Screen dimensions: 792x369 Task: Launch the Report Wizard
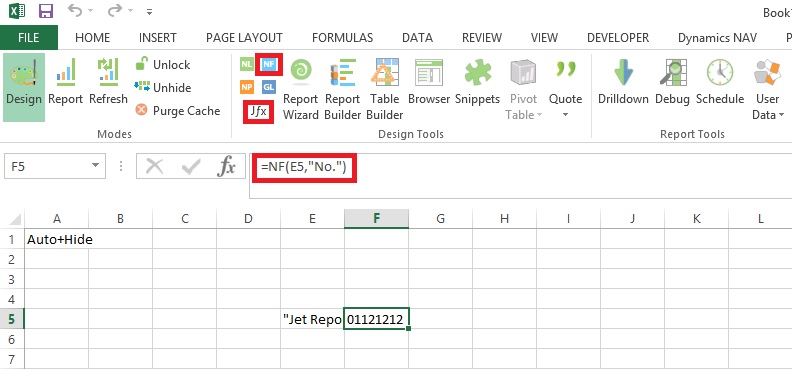[x=301, y=88]
